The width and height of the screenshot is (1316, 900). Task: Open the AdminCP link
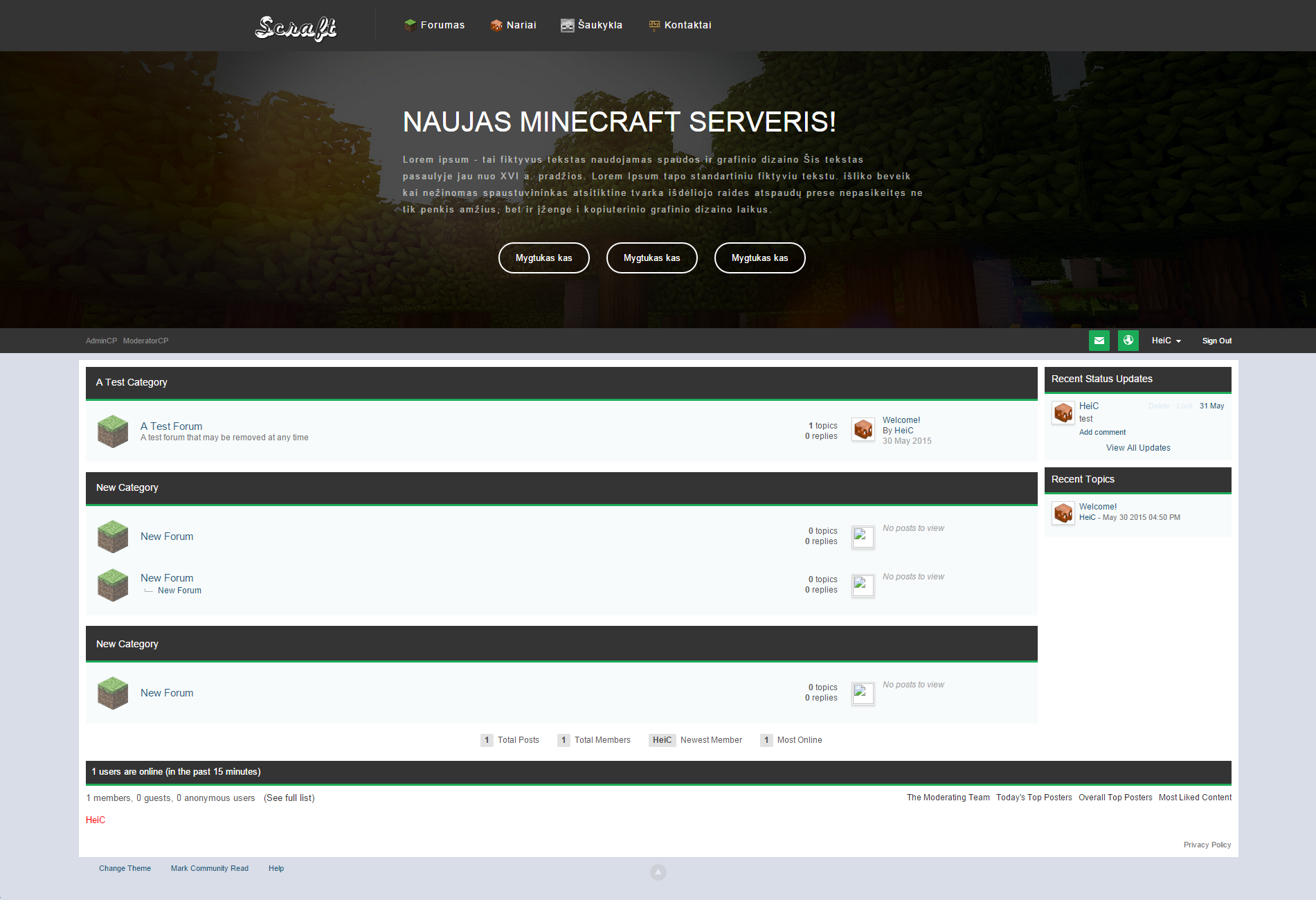click(x=101, y=341)
